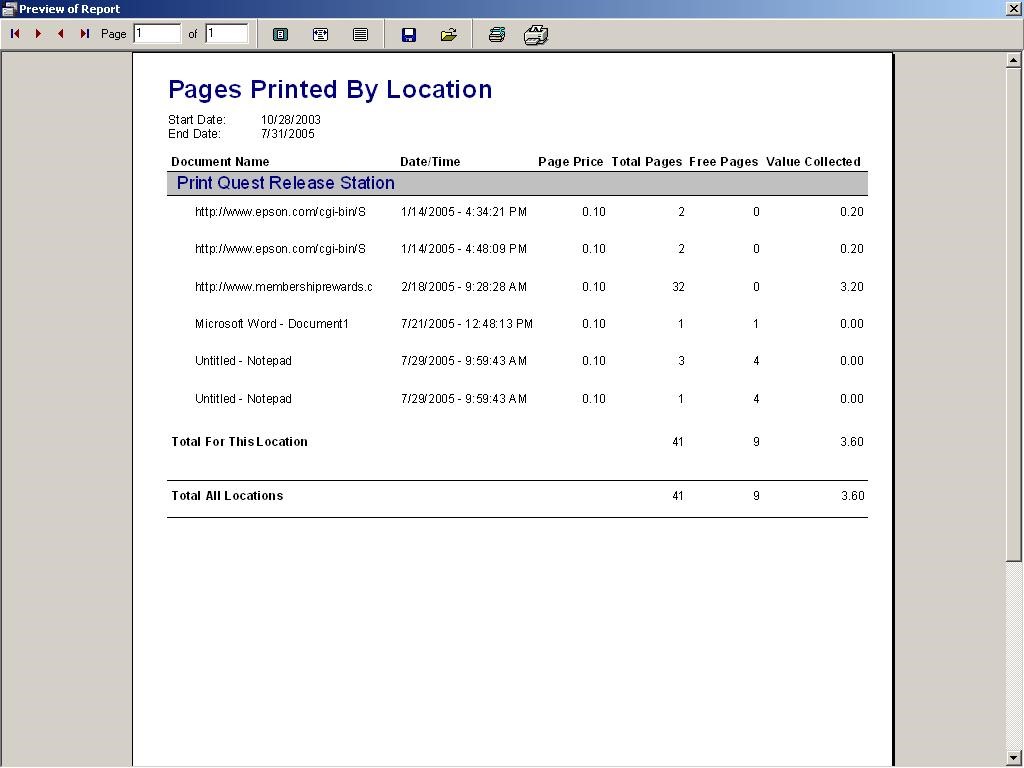Click 'Untitled - Notepad' entry with 3 total pages
This screenshot has height=768, width=1024.
[x=243, y=361]
